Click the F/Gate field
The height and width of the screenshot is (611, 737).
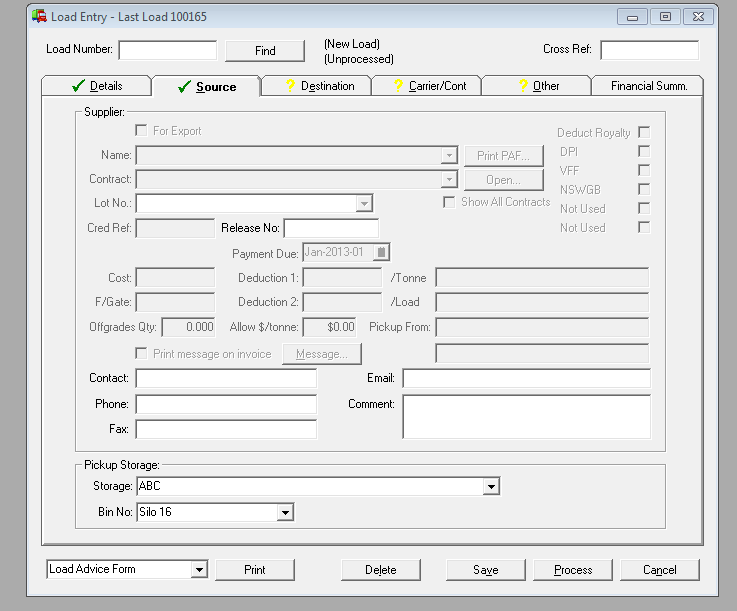pos(175,302)
